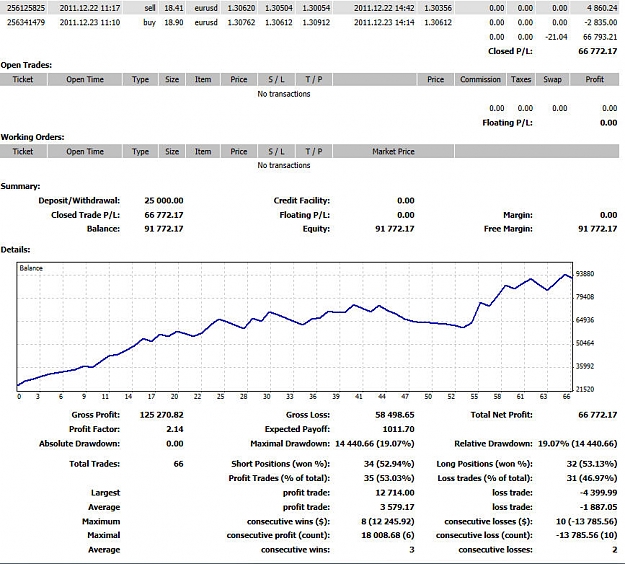Click the Swap column header in Open Trades

click(552, 79)
